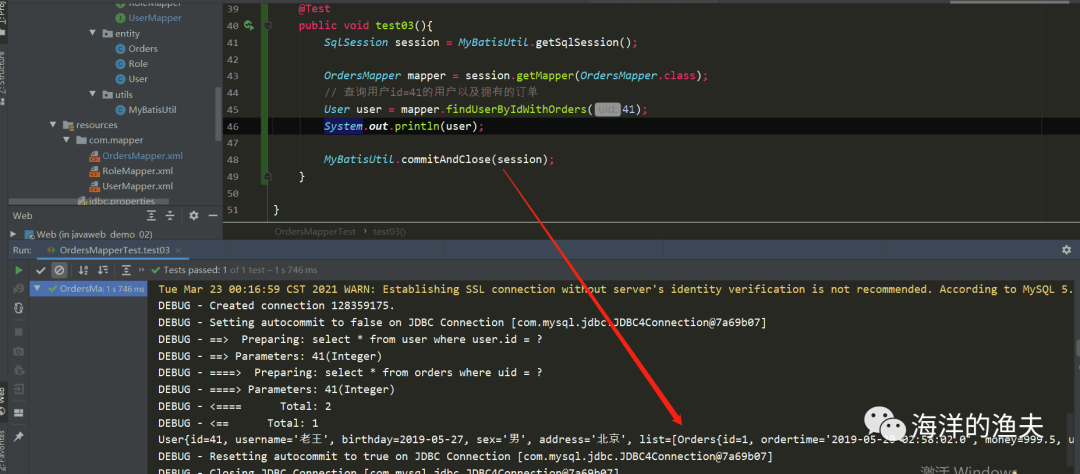This screenshot has width=1080, height=474.
Task: Collapse the com.mapper folder
Action: (67, 140)
